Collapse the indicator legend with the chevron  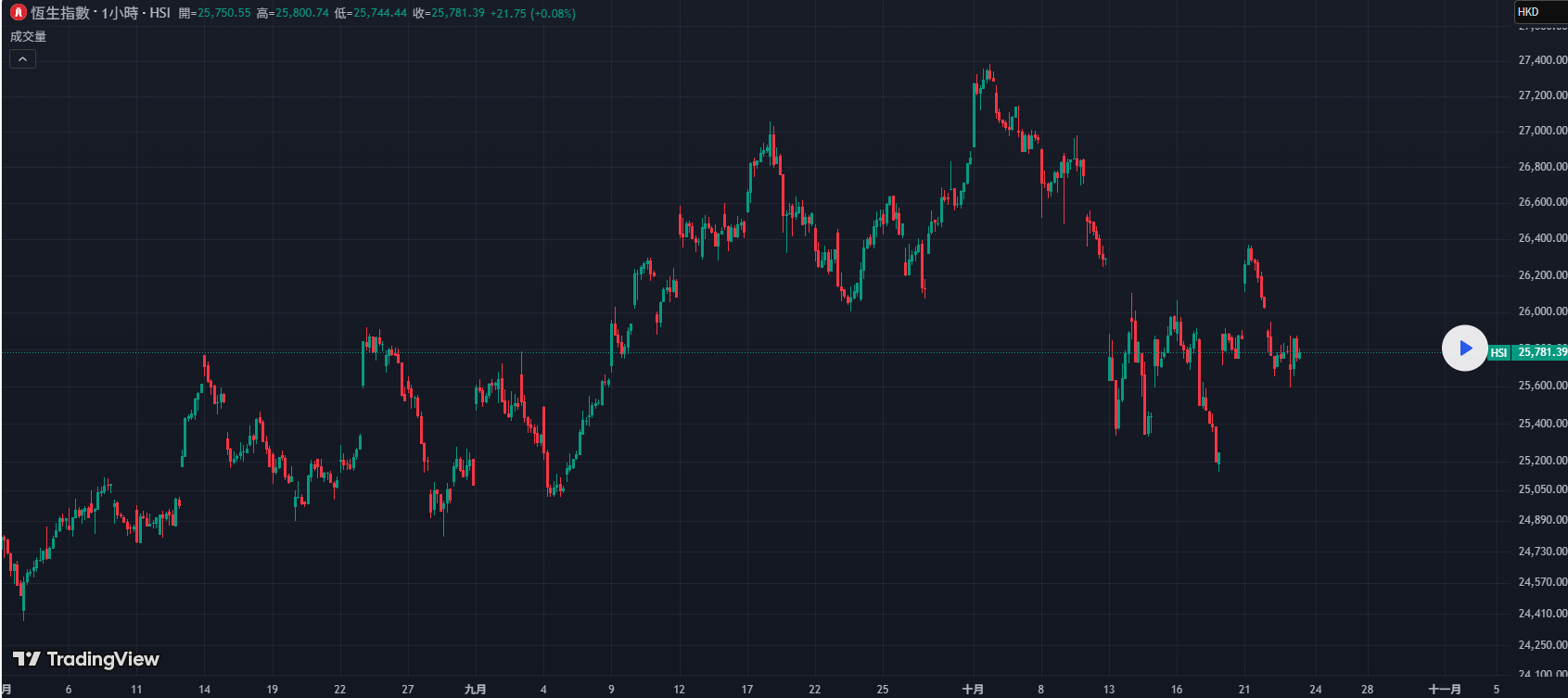(22, 59)
